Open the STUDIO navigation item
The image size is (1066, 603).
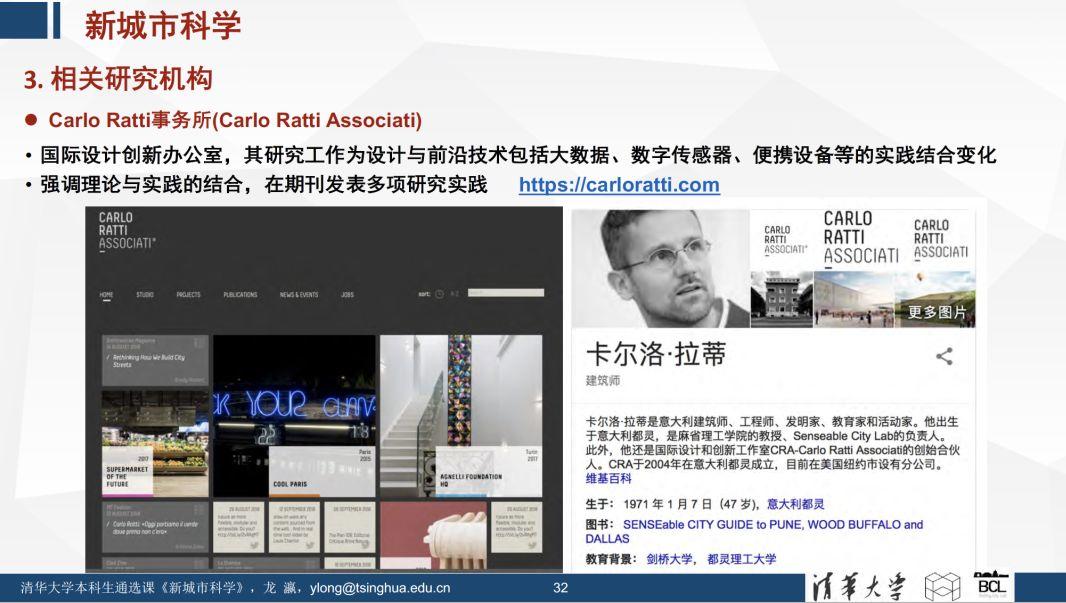pos(145,295)
